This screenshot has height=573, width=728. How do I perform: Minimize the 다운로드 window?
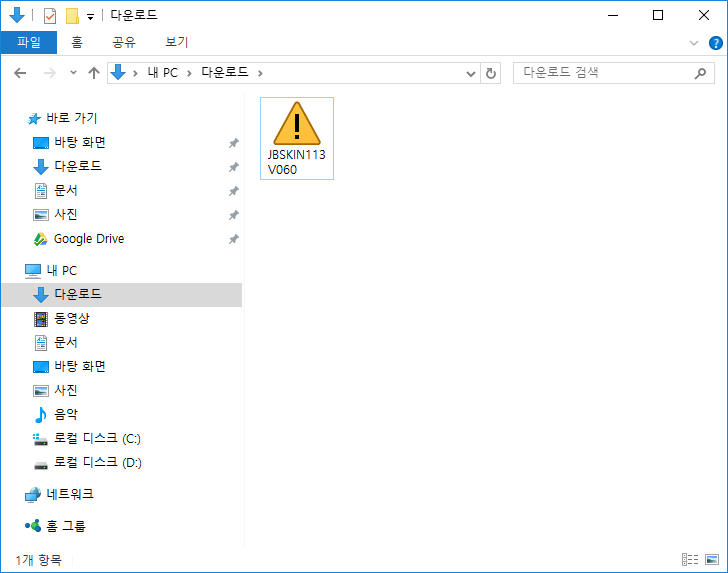(x=613, y=15)
